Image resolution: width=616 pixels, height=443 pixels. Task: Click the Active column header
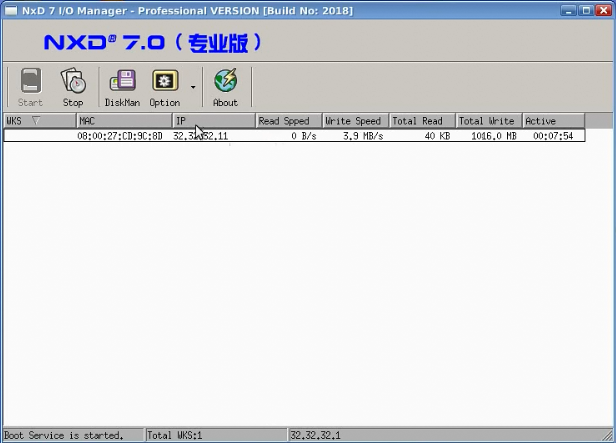(554, 121)
